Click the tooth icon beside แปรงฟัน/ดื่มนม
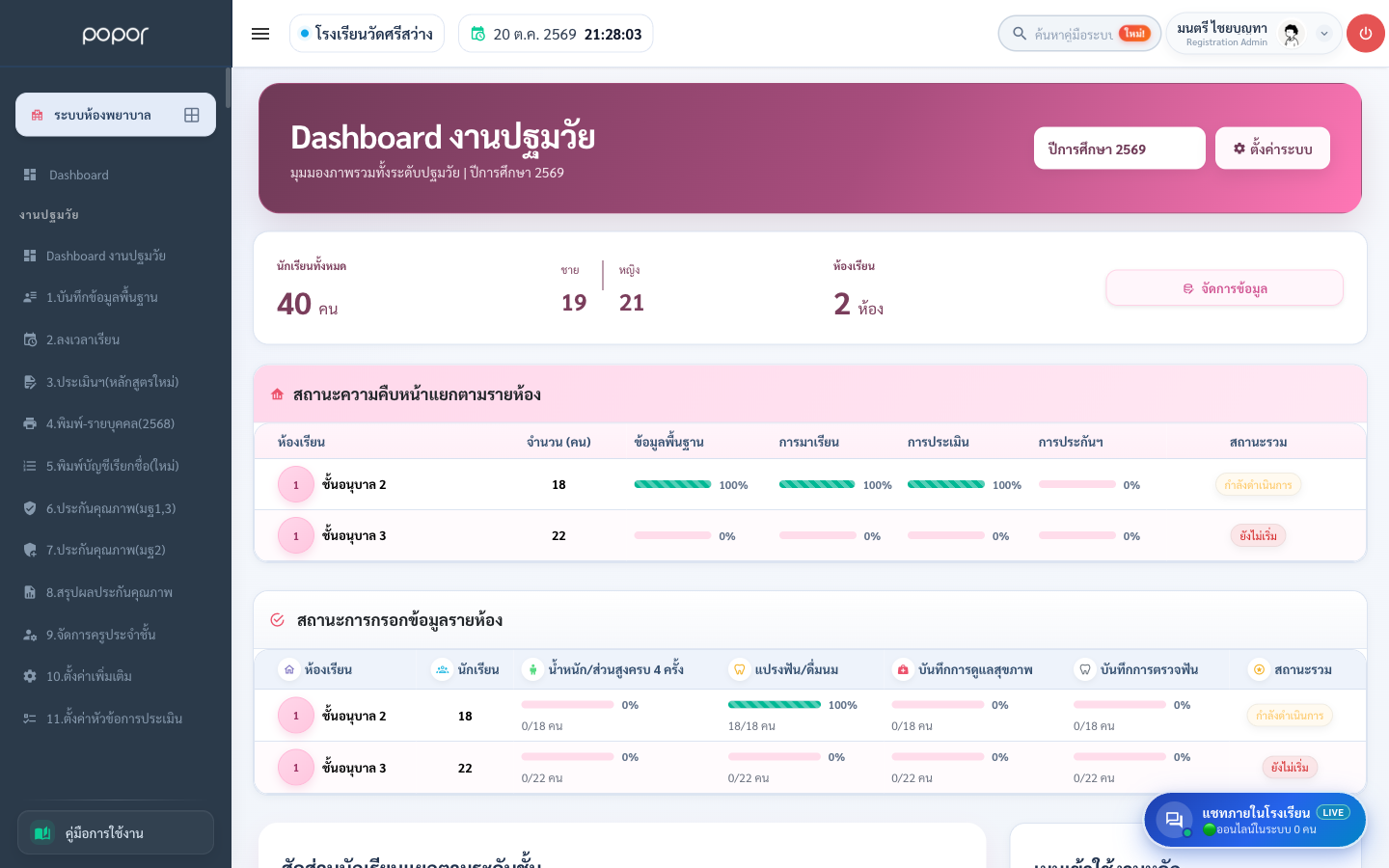 coord(739,669)
